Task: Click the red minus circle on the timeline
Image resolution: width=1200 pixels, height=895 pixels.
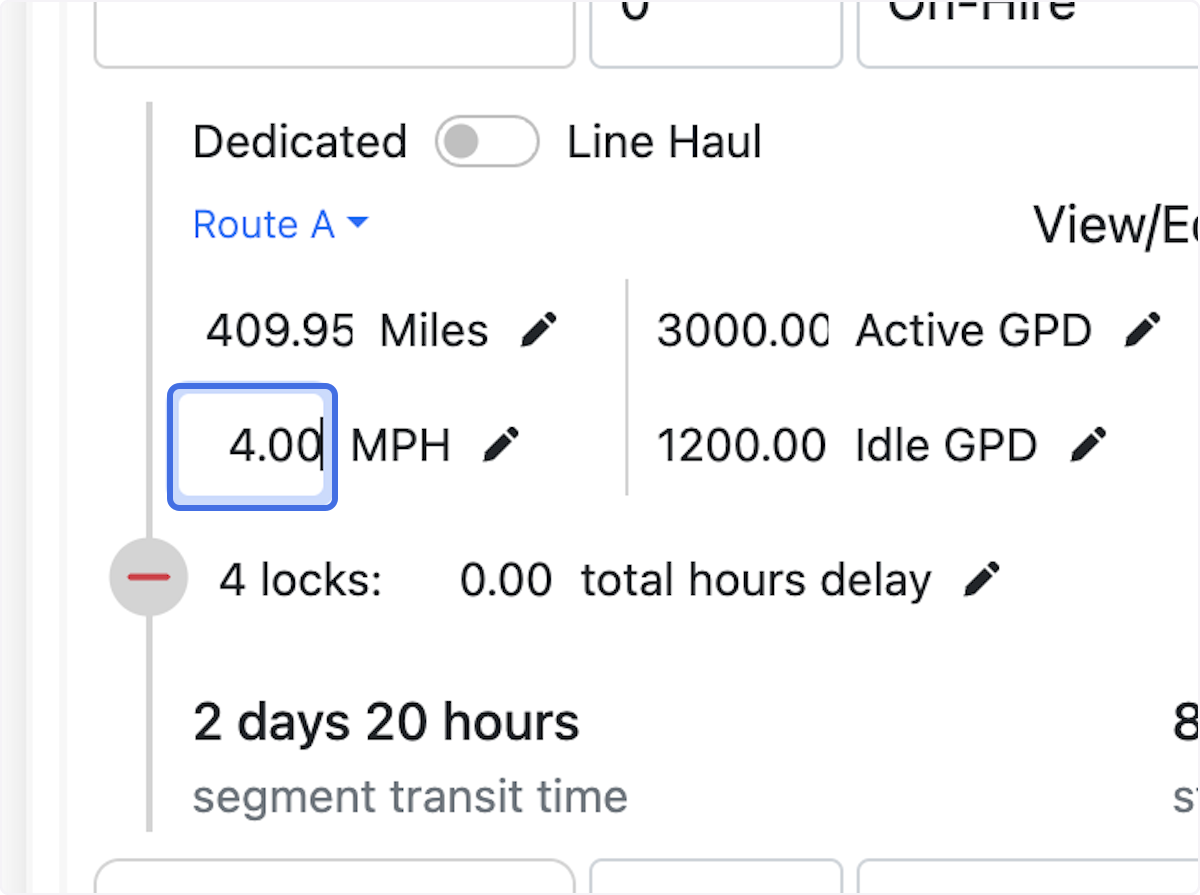Action: point(148,578)
